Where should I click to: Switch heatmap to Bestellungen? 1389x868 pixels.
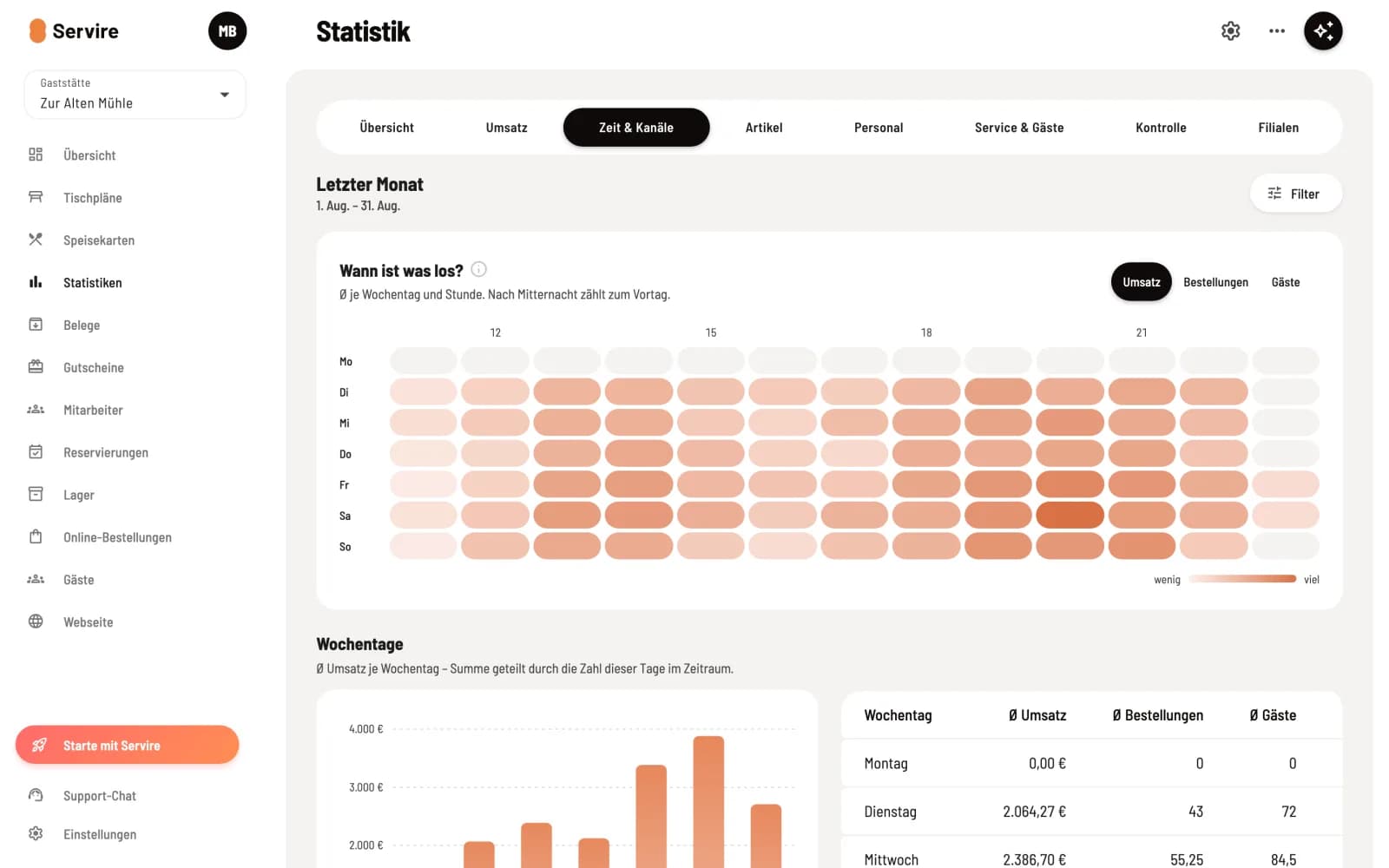pos(1215,282)
